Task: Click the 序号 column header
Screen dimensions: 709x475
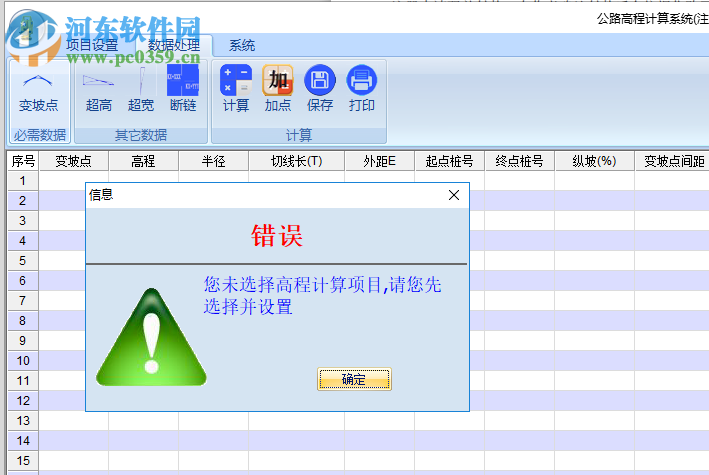Action: pos(23,161)
